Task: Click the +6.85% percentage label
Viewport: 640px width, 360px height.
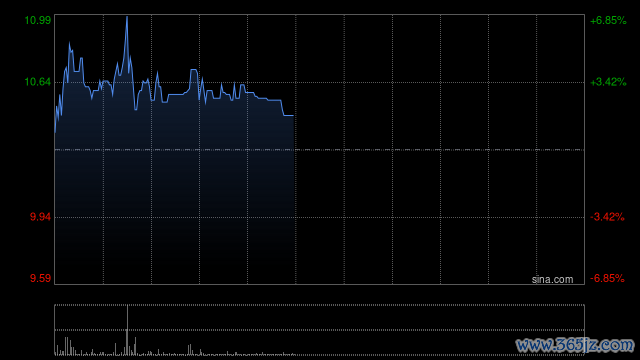Action: tap(608, 20)
